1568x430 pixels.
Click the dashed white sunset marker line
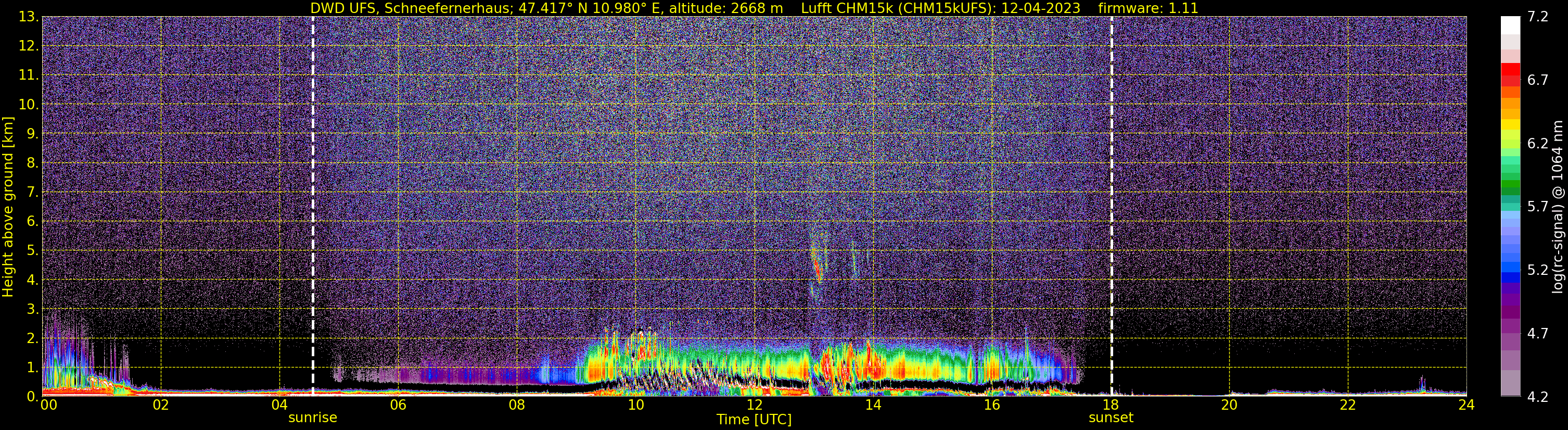coord(1112,207)
